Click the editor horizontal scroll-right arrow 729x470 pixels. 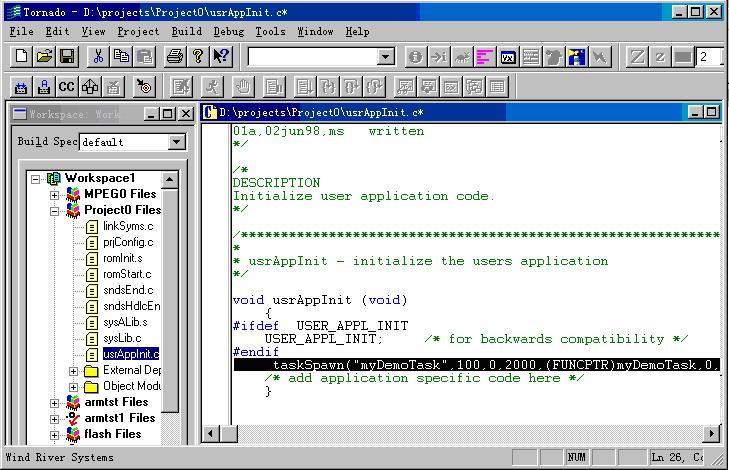[x=711, y=434]
